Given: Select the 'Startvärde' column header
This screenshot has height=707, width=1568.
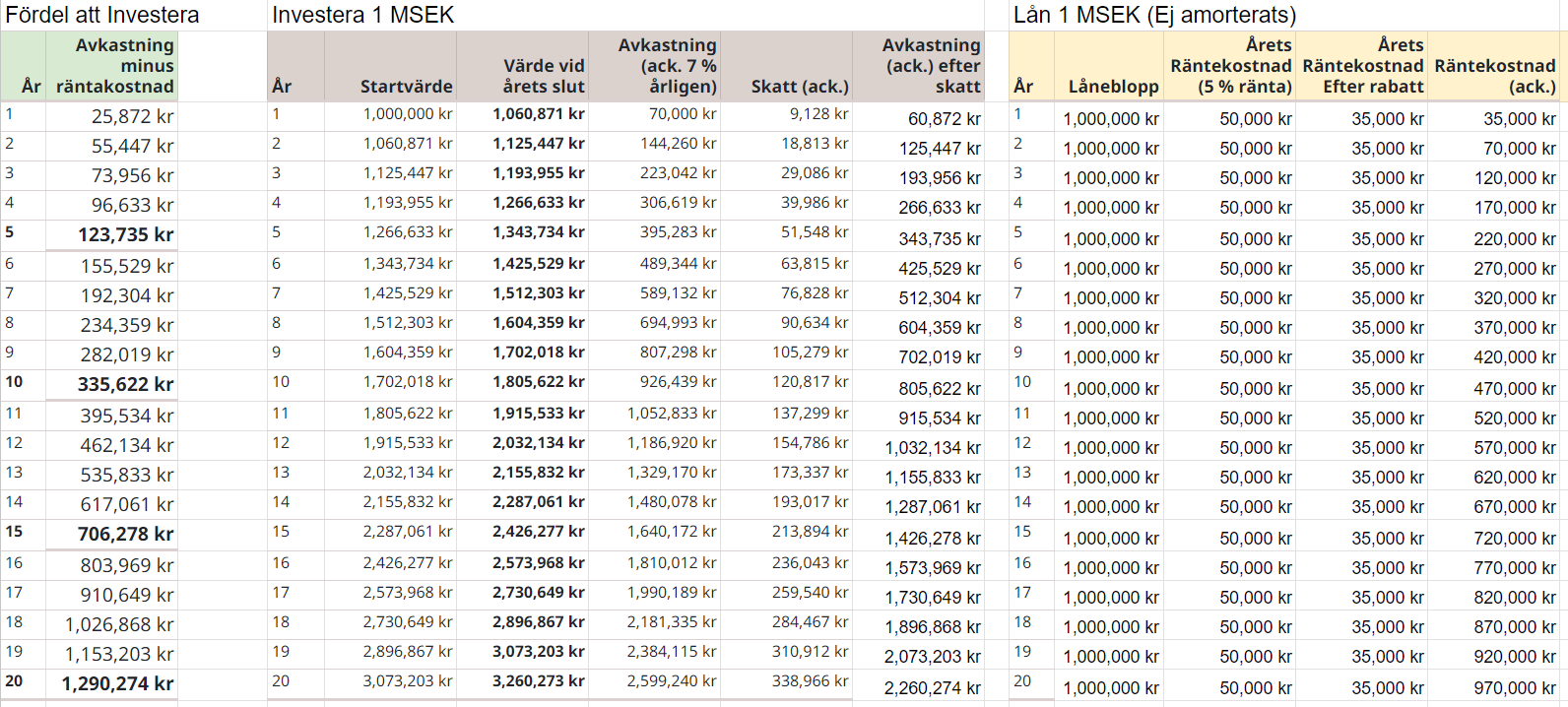Looking at the screenshot, I should click(x=406, y=86).
